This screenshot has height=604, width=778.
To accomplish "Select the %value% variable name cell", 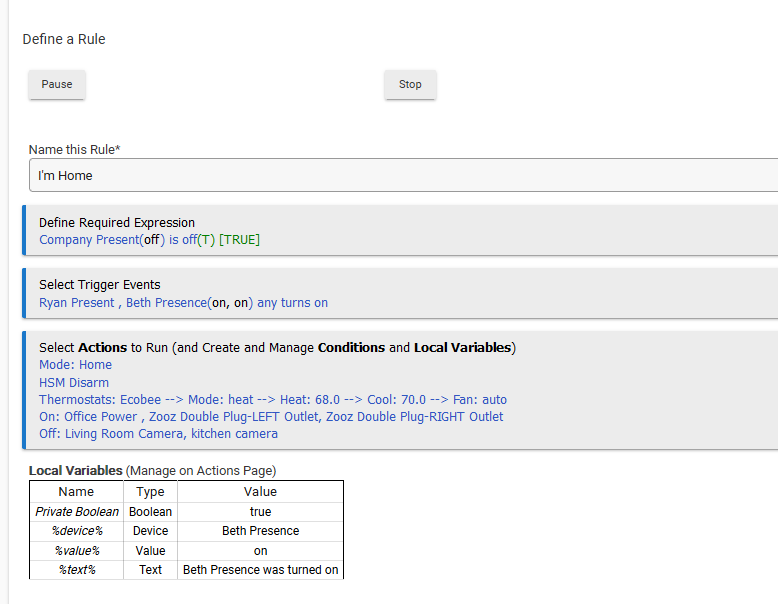I will (76, 551).
